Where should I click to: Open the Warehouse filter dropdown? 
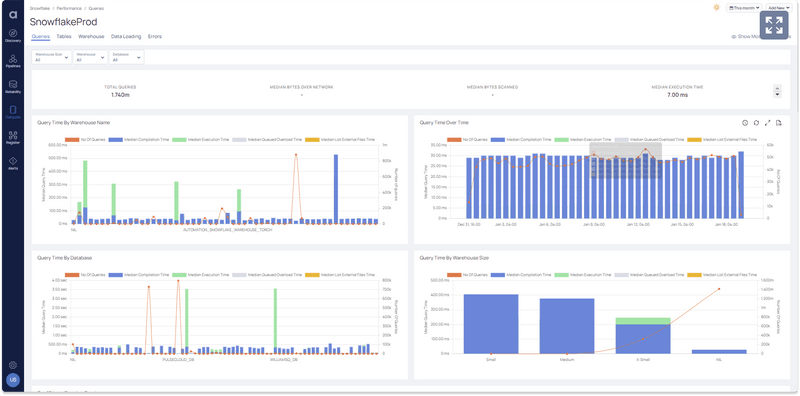[x=90, y=57]
